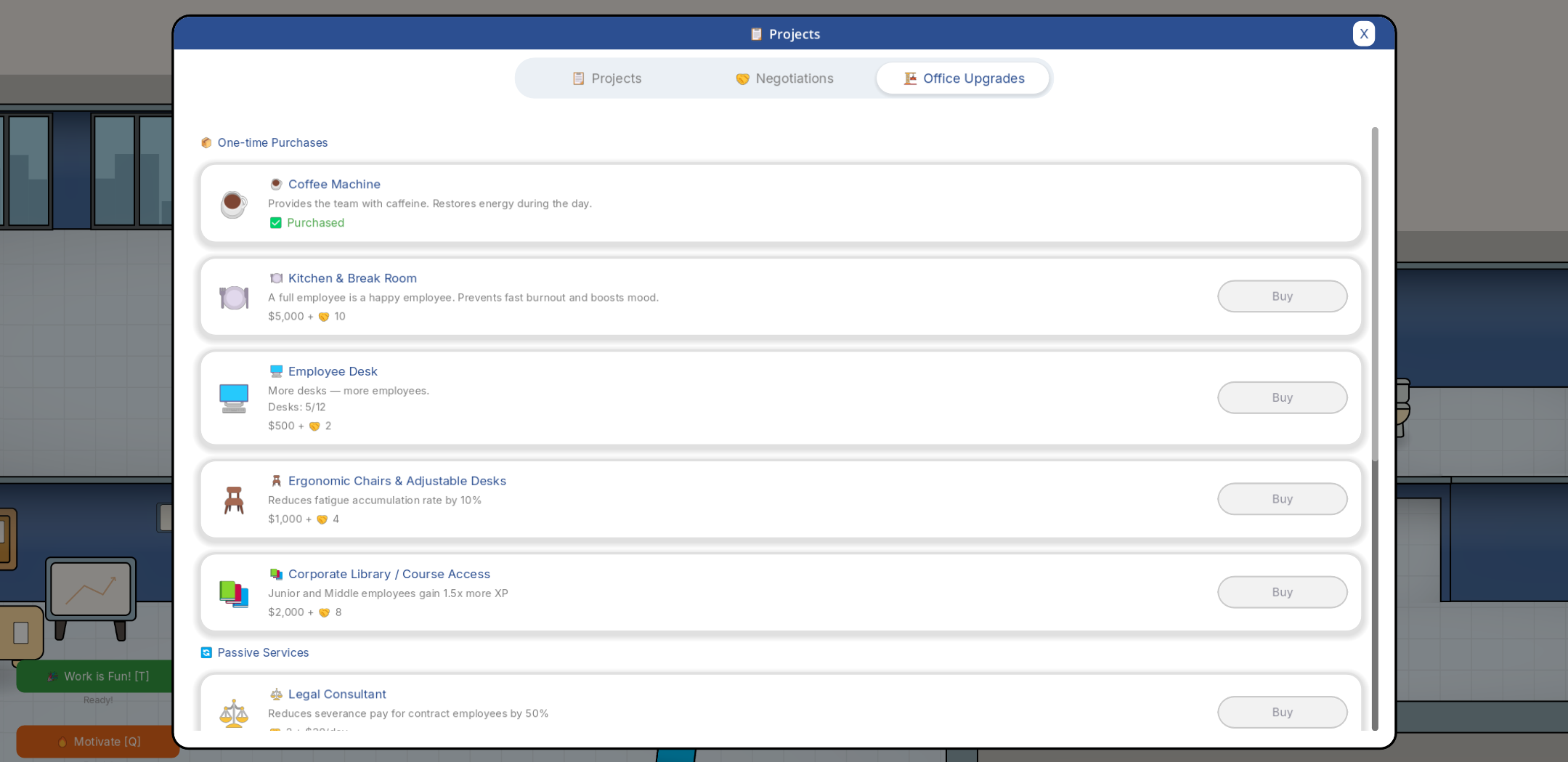Click the small plate icon beside Kitchen & Break Room
Image resolution: width=1568 pixels, height=762 pixels.
point(276,278)
